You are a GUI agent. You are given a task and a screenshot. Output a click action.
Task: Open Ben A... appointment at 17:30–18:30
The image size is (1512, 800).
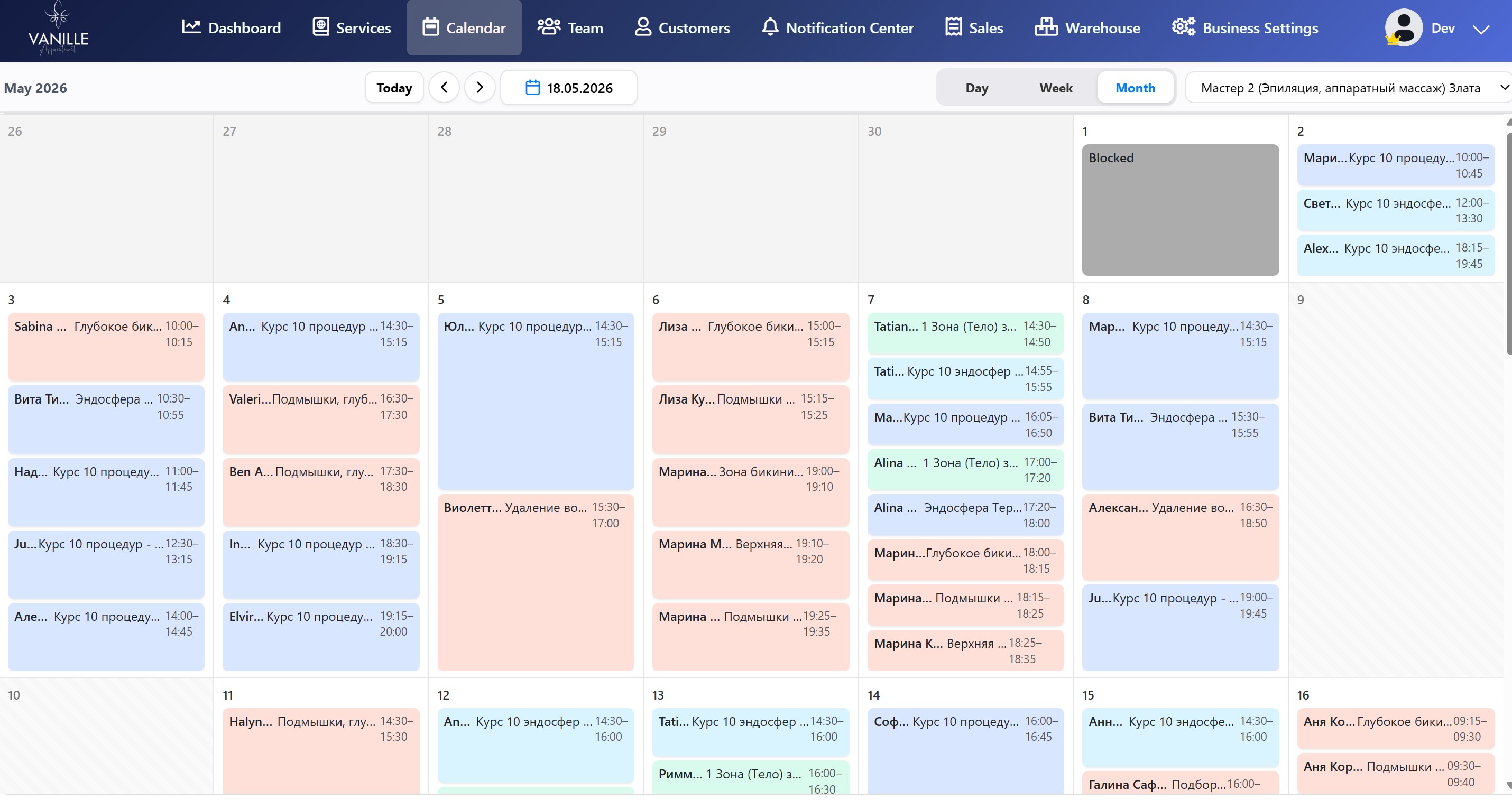[x=321, y=492]
